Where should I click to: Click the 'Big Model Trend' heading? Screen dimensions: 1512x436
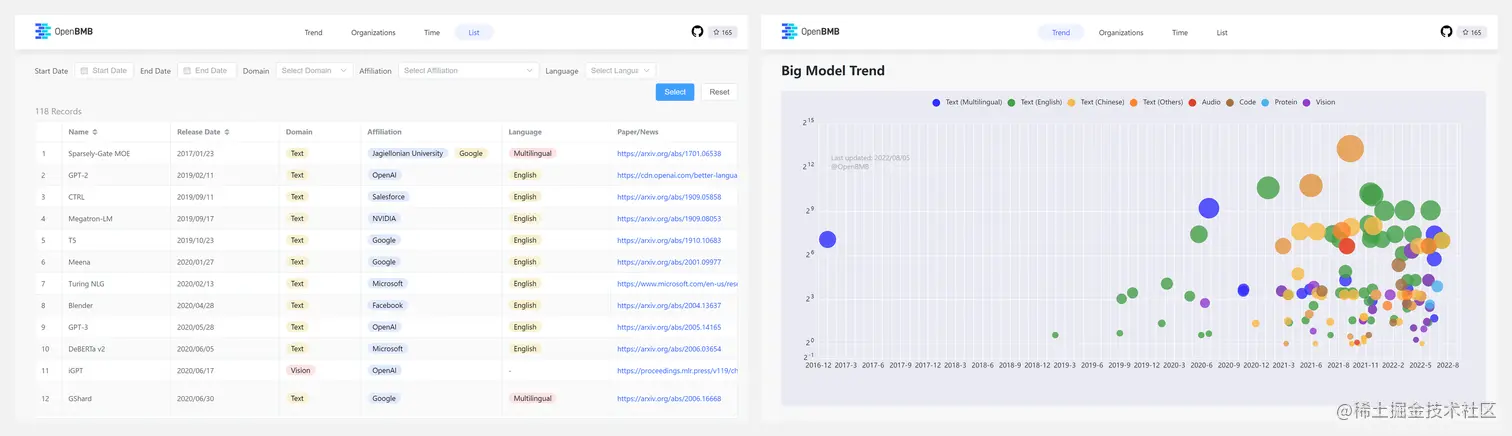coord(833,71)
